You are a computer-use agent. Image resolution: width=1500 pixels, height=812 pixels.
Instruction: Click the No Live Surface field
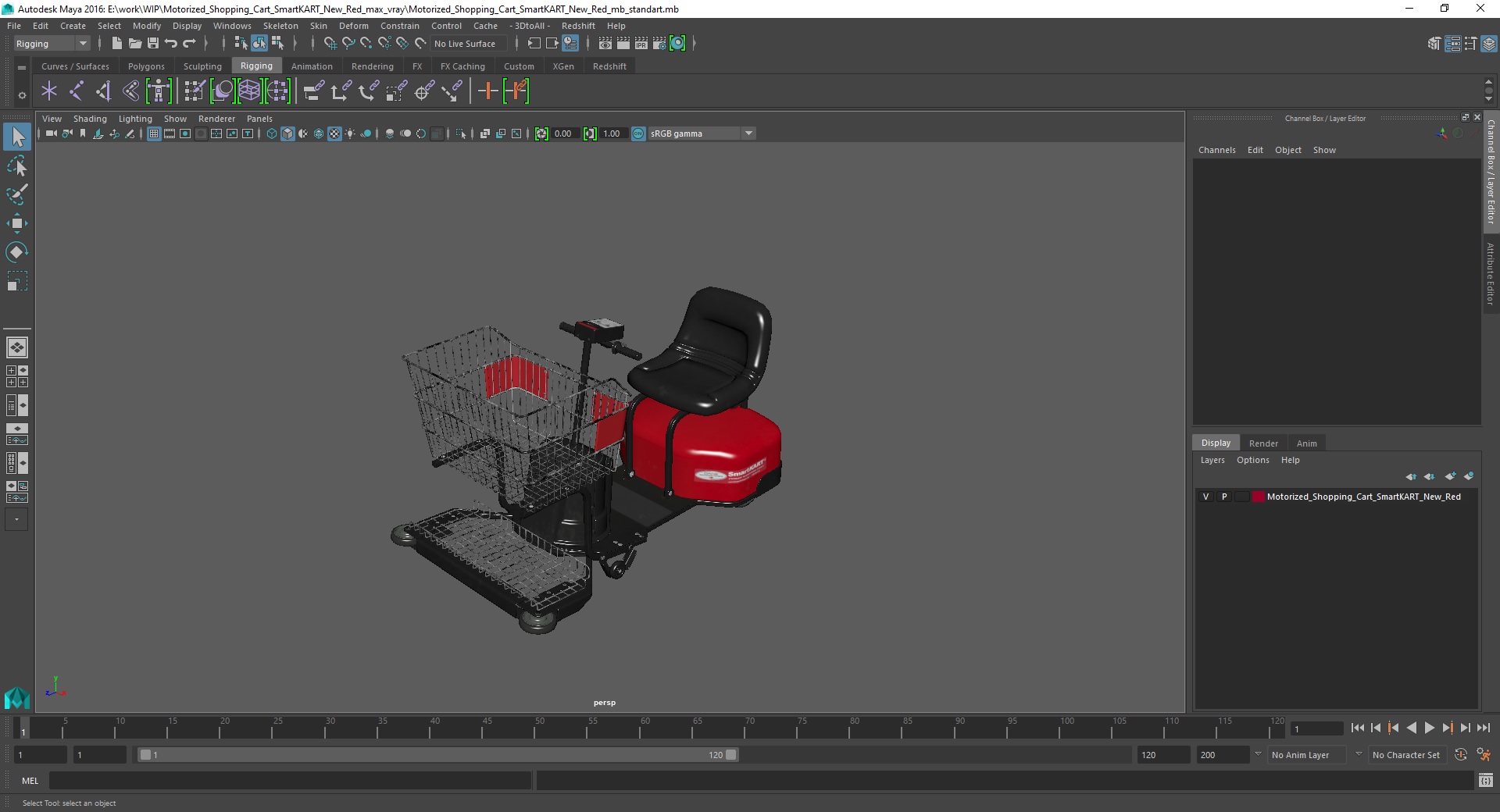[x=470, y=44]
